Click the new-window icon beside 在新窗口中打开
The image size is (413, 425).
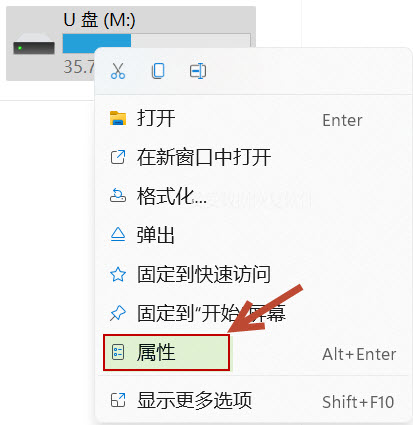(x=118, y=157)
